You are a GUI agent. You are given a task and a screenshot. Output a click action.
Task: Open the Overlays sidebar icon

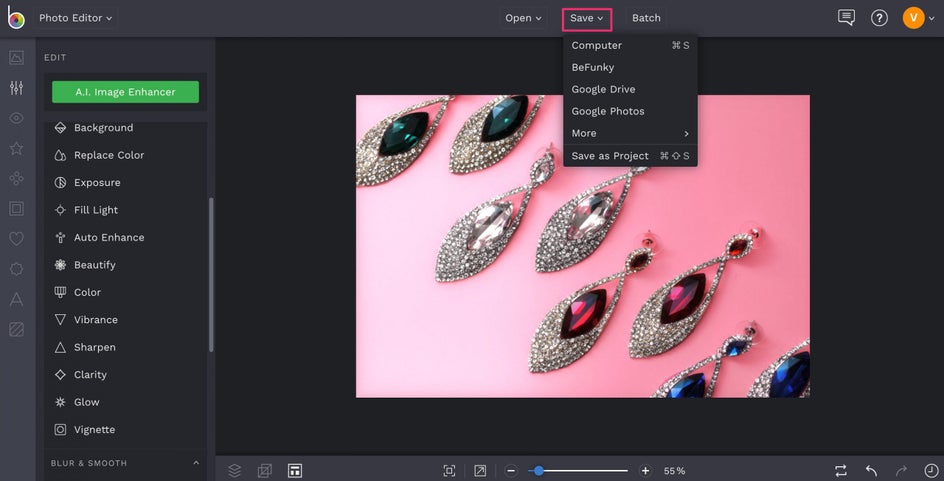pos(16,269)
